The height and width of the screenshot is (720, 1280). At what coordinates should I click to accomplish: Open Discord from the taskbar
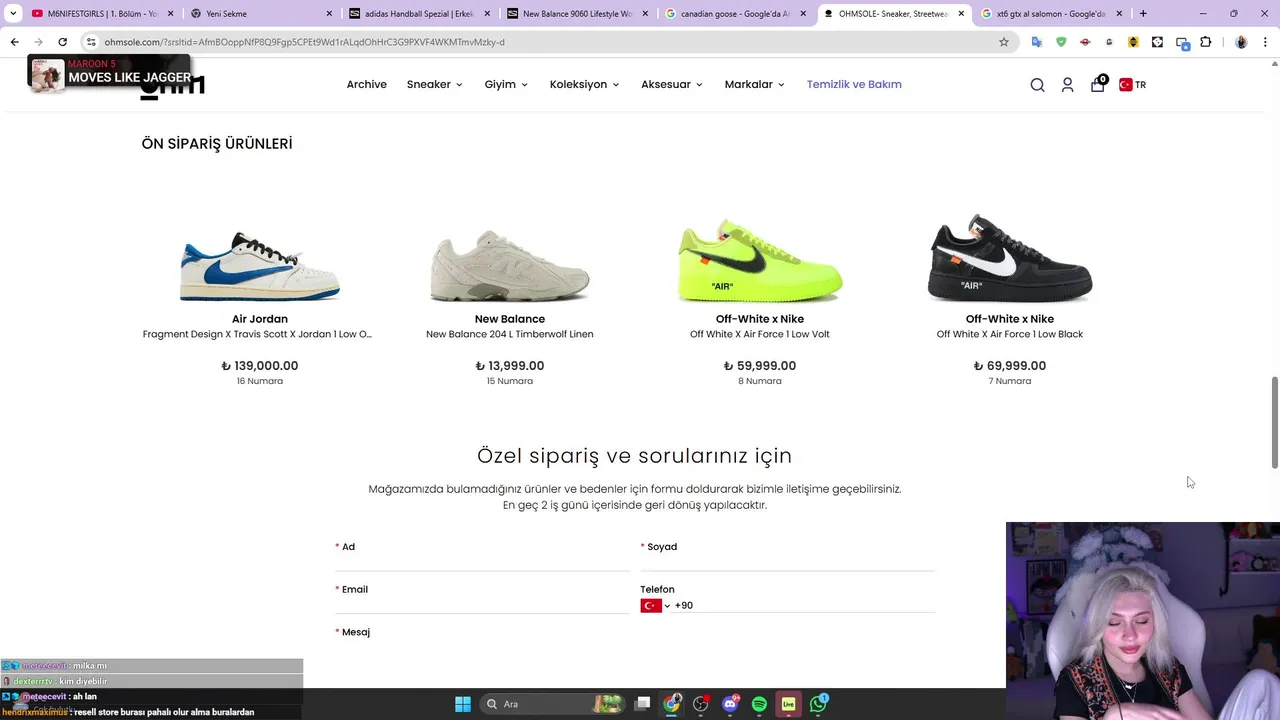click(730, 704)
